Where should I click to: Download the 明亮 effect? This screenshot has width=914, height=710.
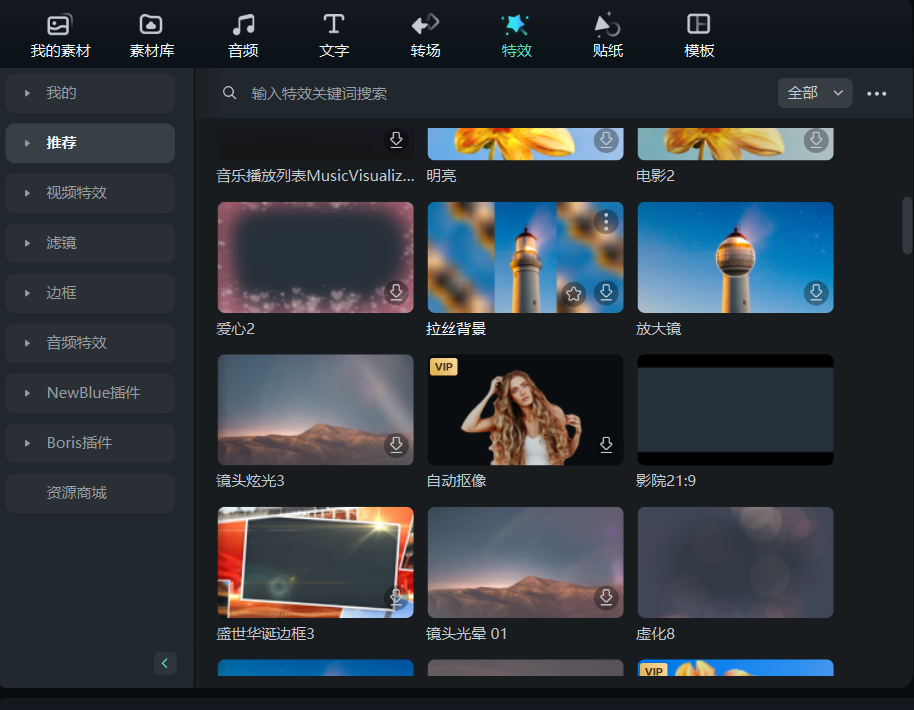point(606,141)
